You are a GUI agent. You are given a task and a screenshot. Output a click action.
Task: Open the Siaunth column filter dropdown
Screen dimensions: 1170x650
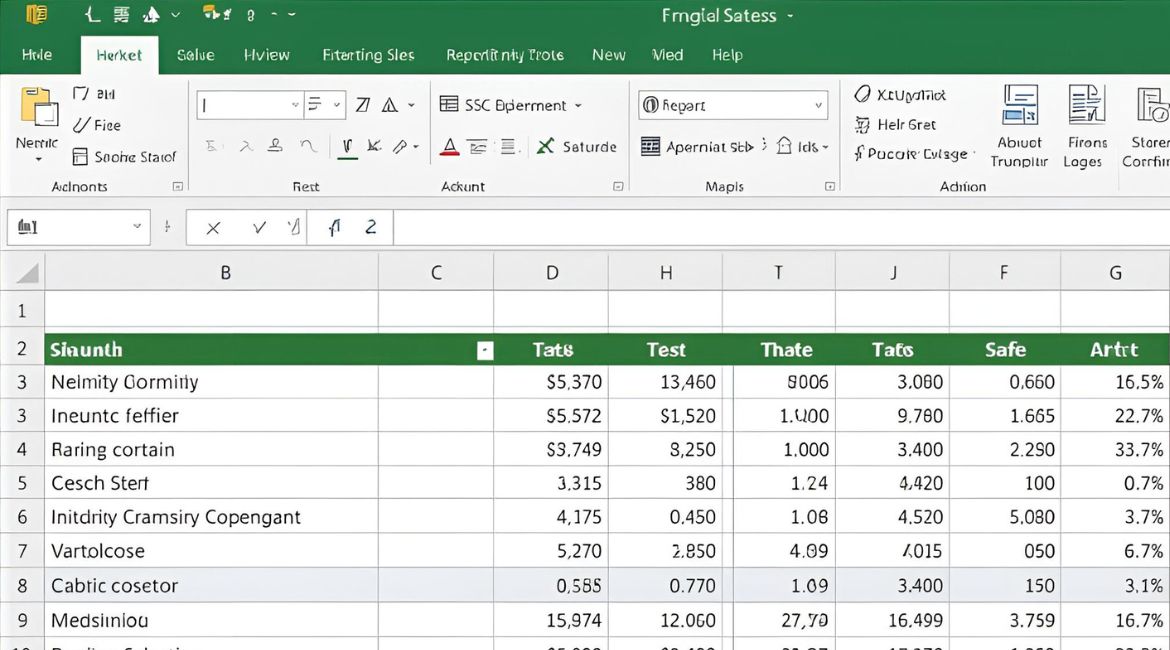tap(485, 350)
